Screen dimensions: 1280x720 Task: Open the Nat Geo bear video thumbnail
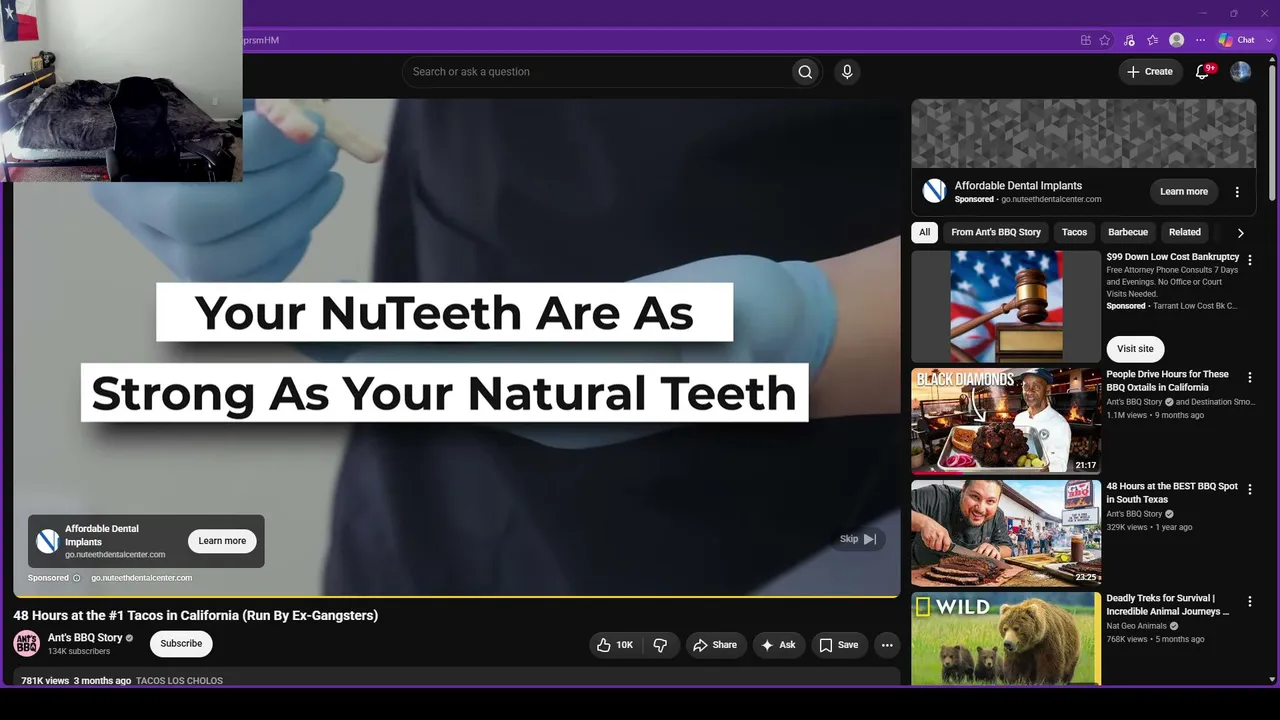click(x=1006, y=638)
